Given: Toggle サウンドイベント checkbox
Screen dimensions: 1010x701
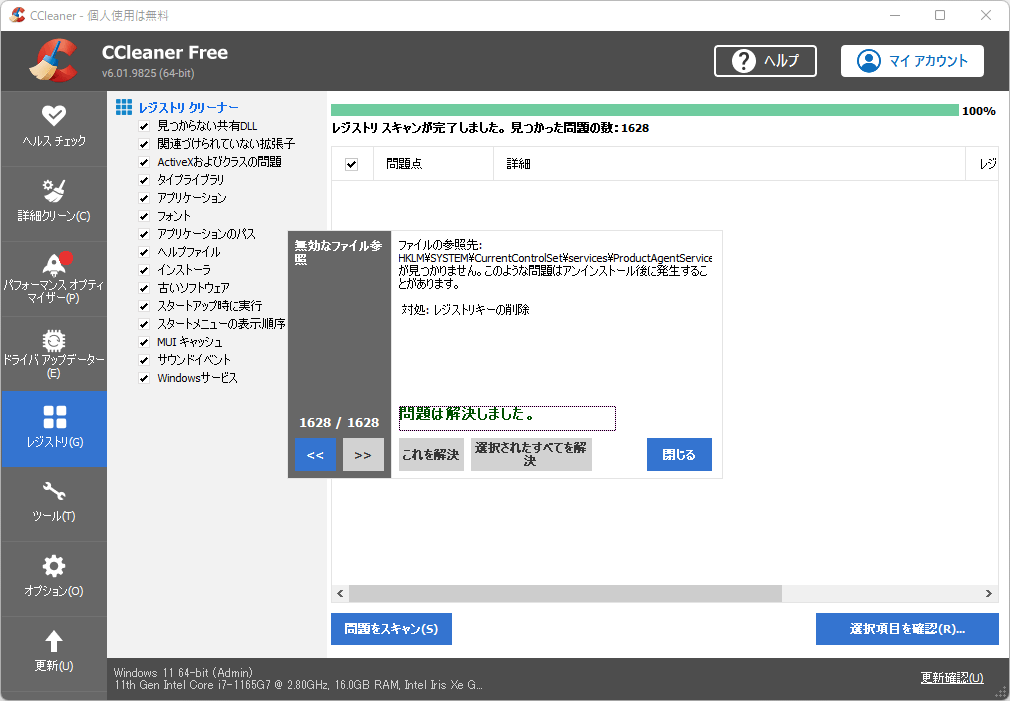Looking at the screenshot, I should point(144,361).
